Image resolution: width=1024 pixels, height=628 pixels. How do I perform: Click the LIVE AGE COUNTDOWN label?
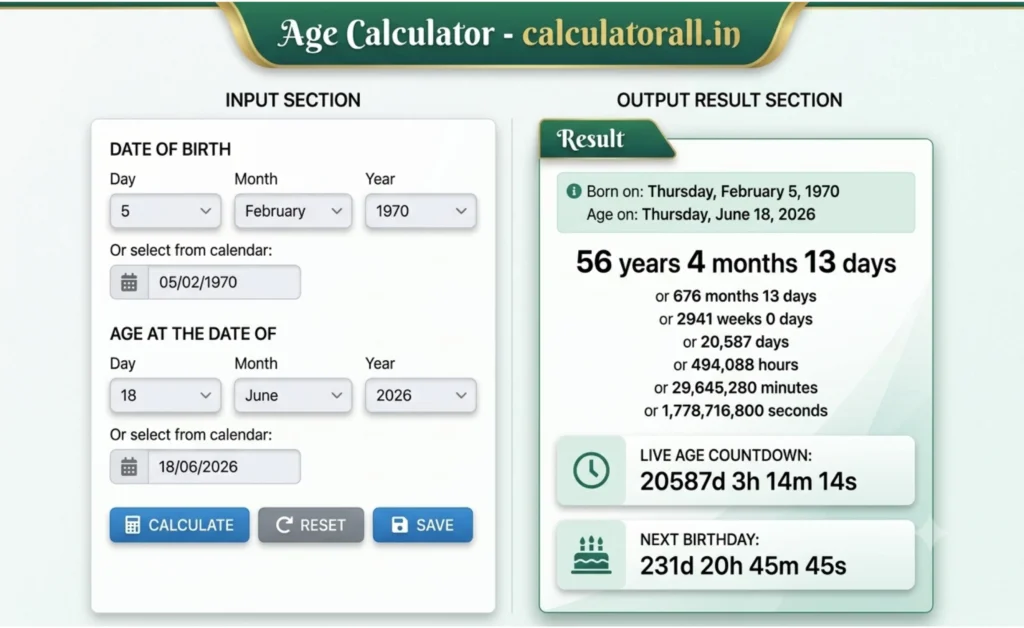[x=726, y=455]
